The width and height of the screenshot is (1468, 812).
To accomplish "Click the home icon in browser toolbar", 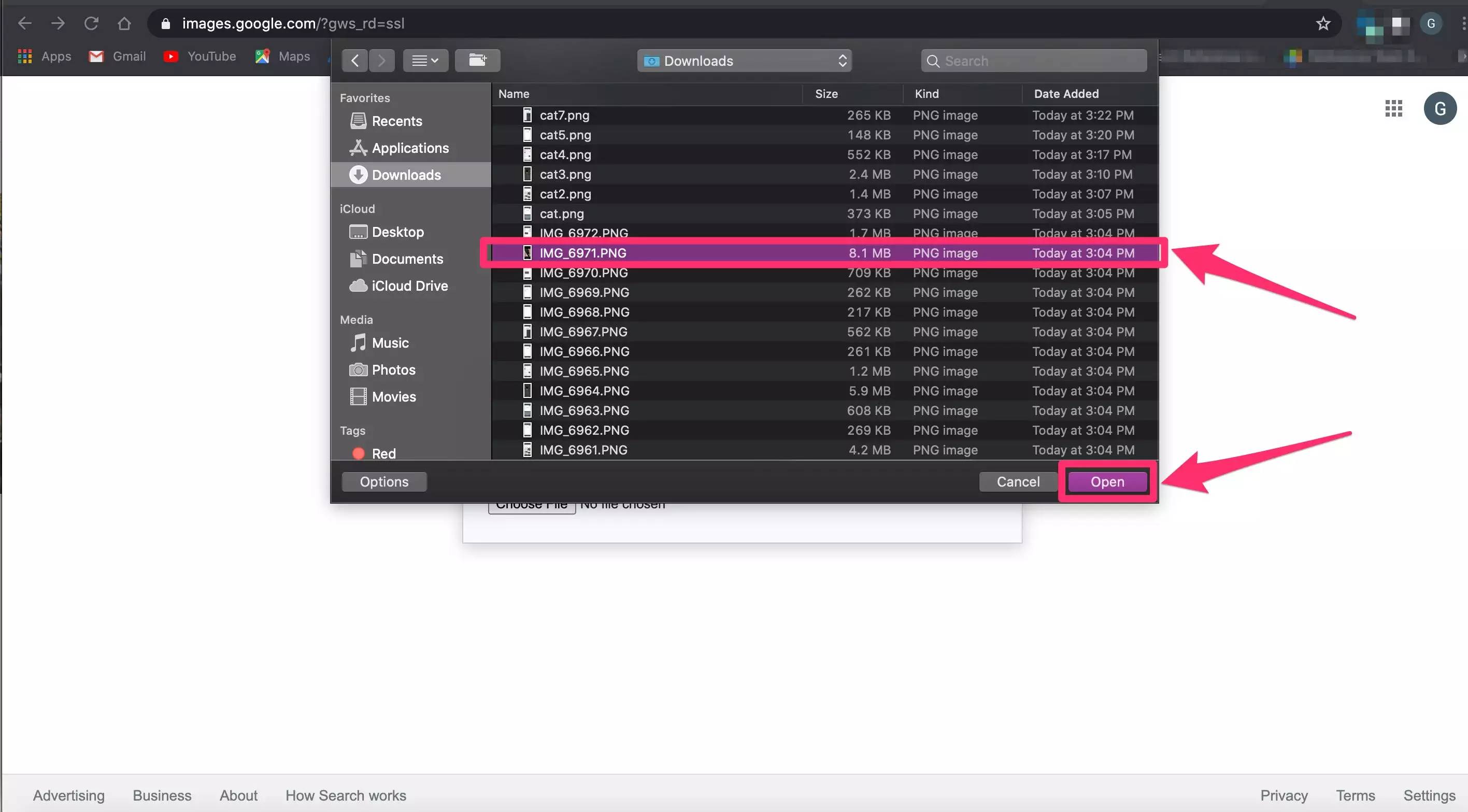I will pyautogui.click(x=124, y=23).
